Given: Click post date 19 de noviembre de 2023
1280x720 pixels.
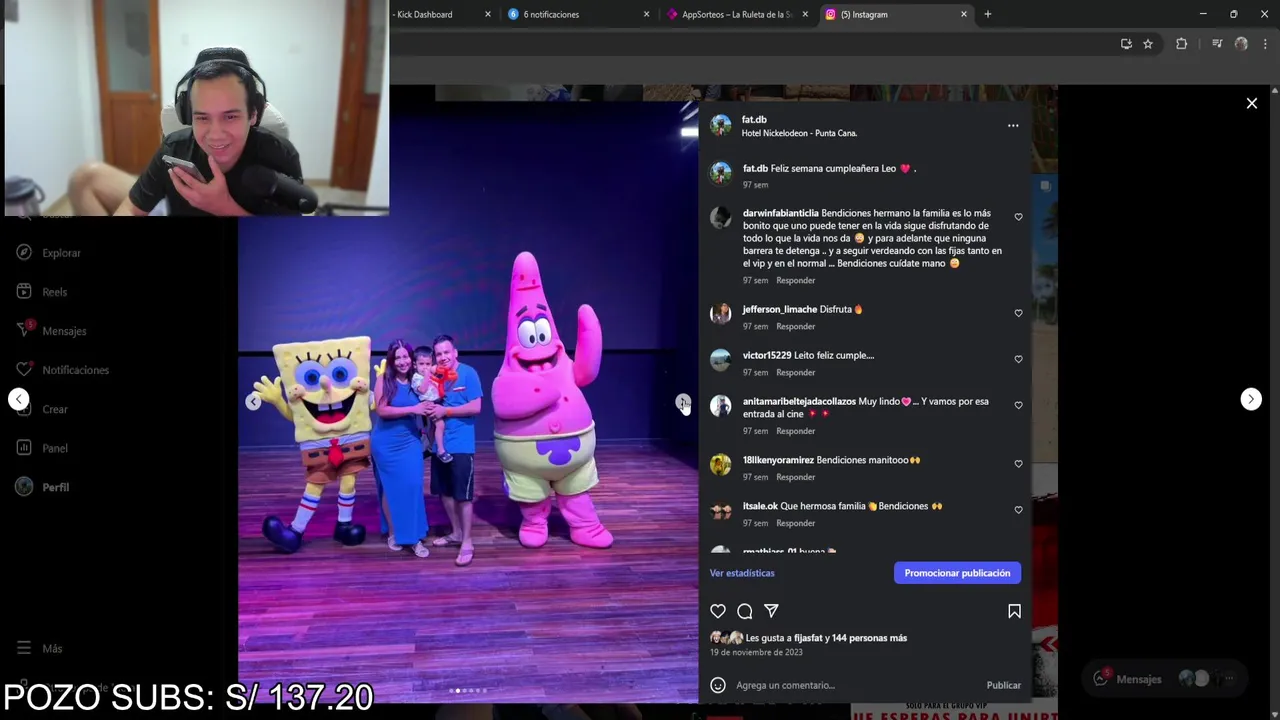Looking at the screenshot, I should [756, 652].
